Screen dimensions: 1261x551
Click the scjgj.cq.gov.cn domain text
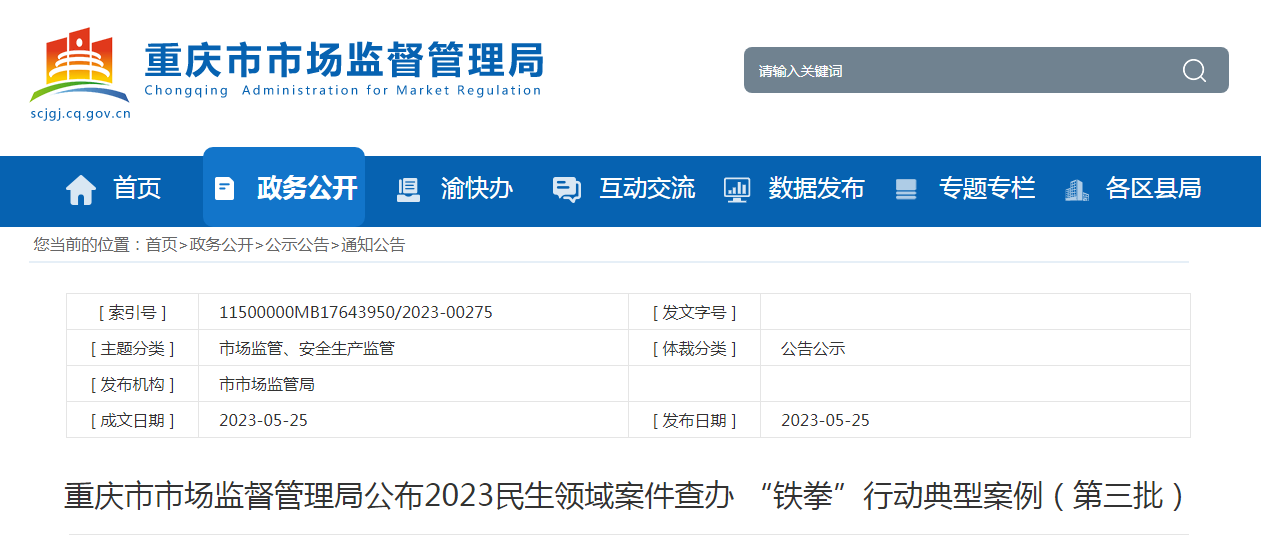point(80,113)
